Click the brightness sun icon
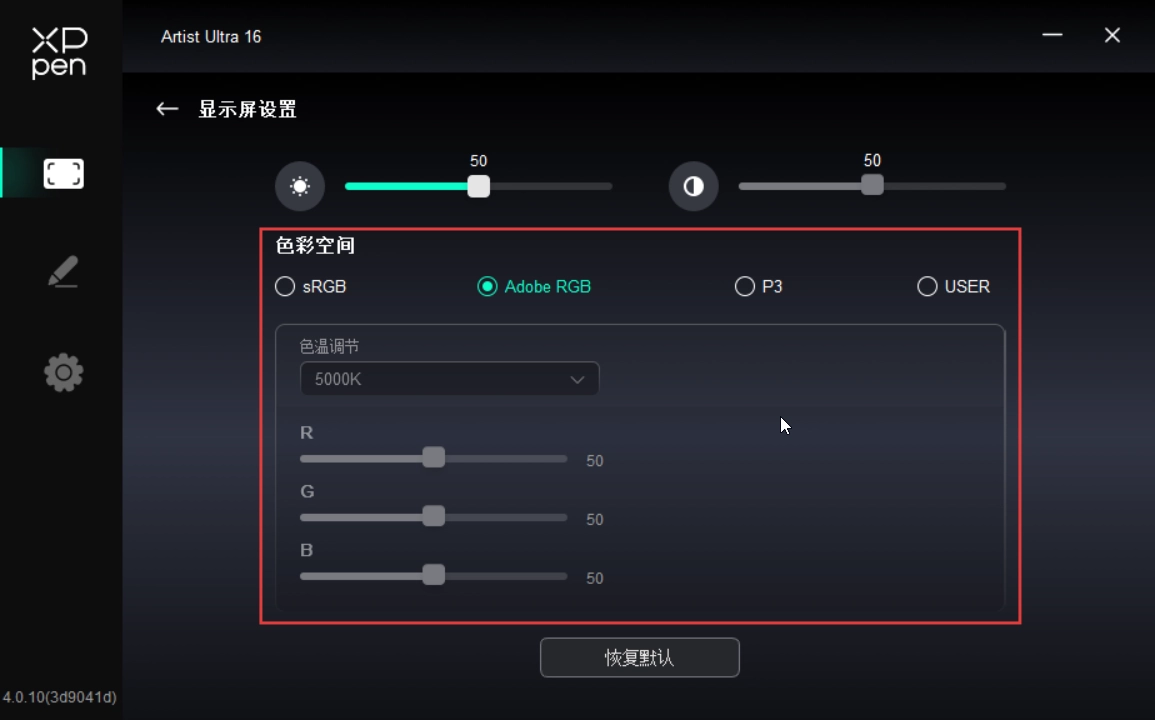1155x720 pixels. pos(300,186)
